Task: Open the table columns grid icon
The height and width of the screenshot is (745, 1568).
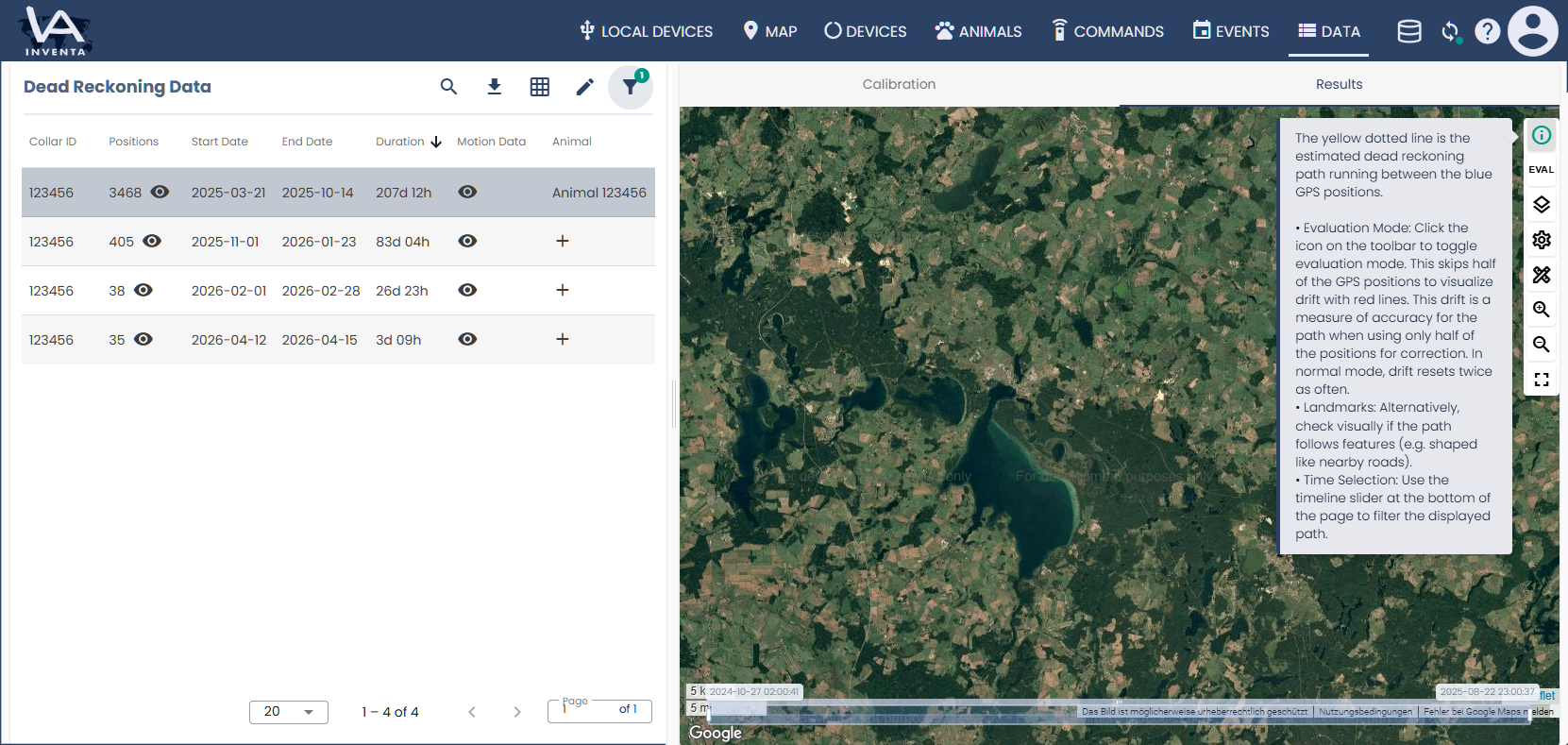Action: [540, 87]
